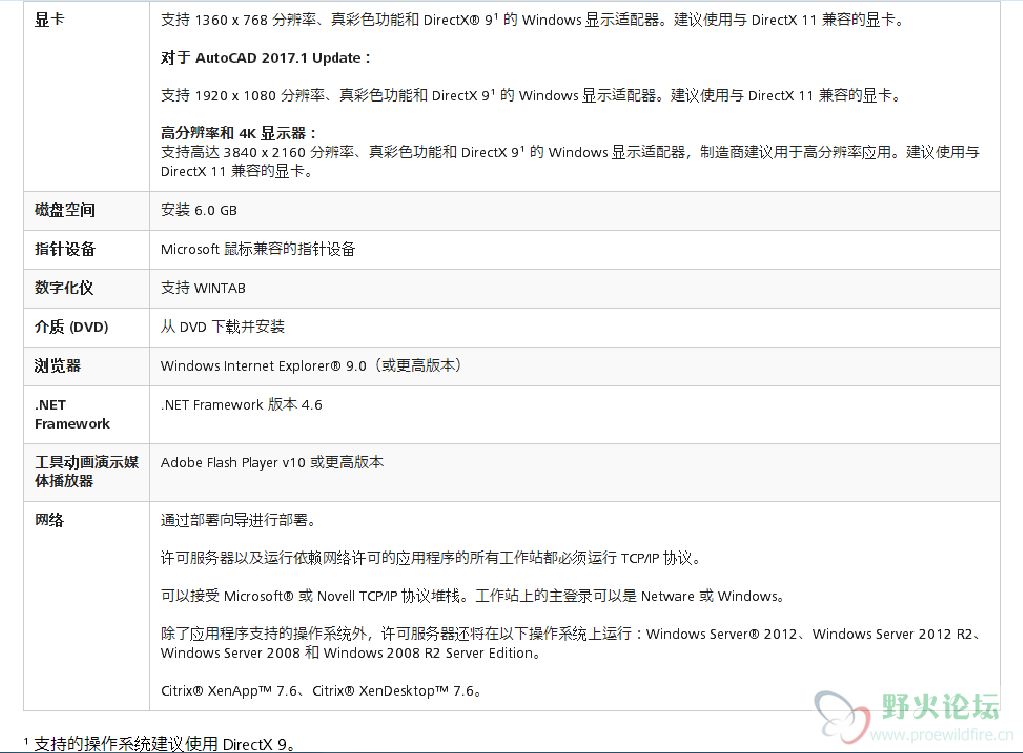The image size is (1023, 753).
Task: Click the 1360 x 768 分辨率 sentence
Action: tap(533, 20)
